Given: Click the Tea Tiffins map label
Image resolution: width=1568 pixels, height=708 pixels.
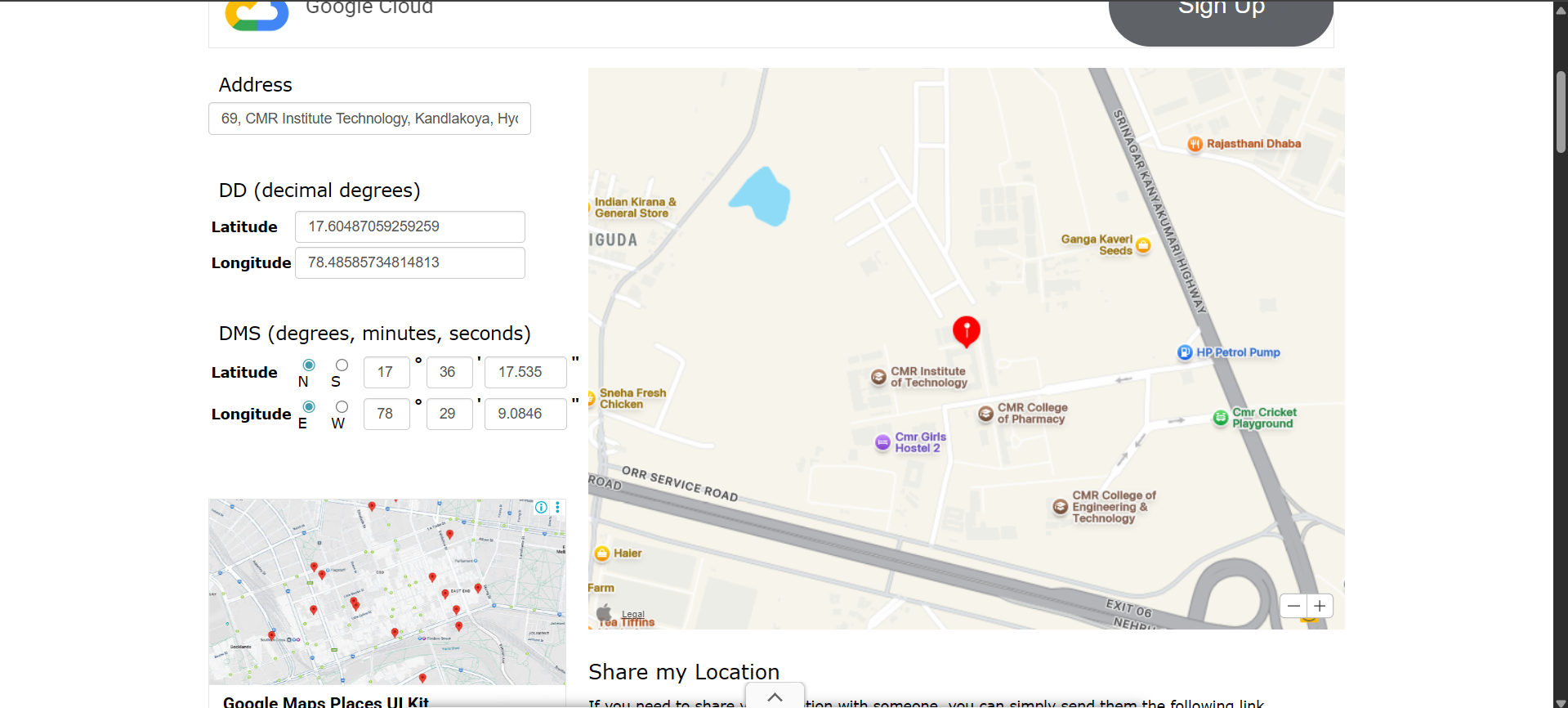Looking at the screenshot, I should pyautogui.click(x=628, y=623).
